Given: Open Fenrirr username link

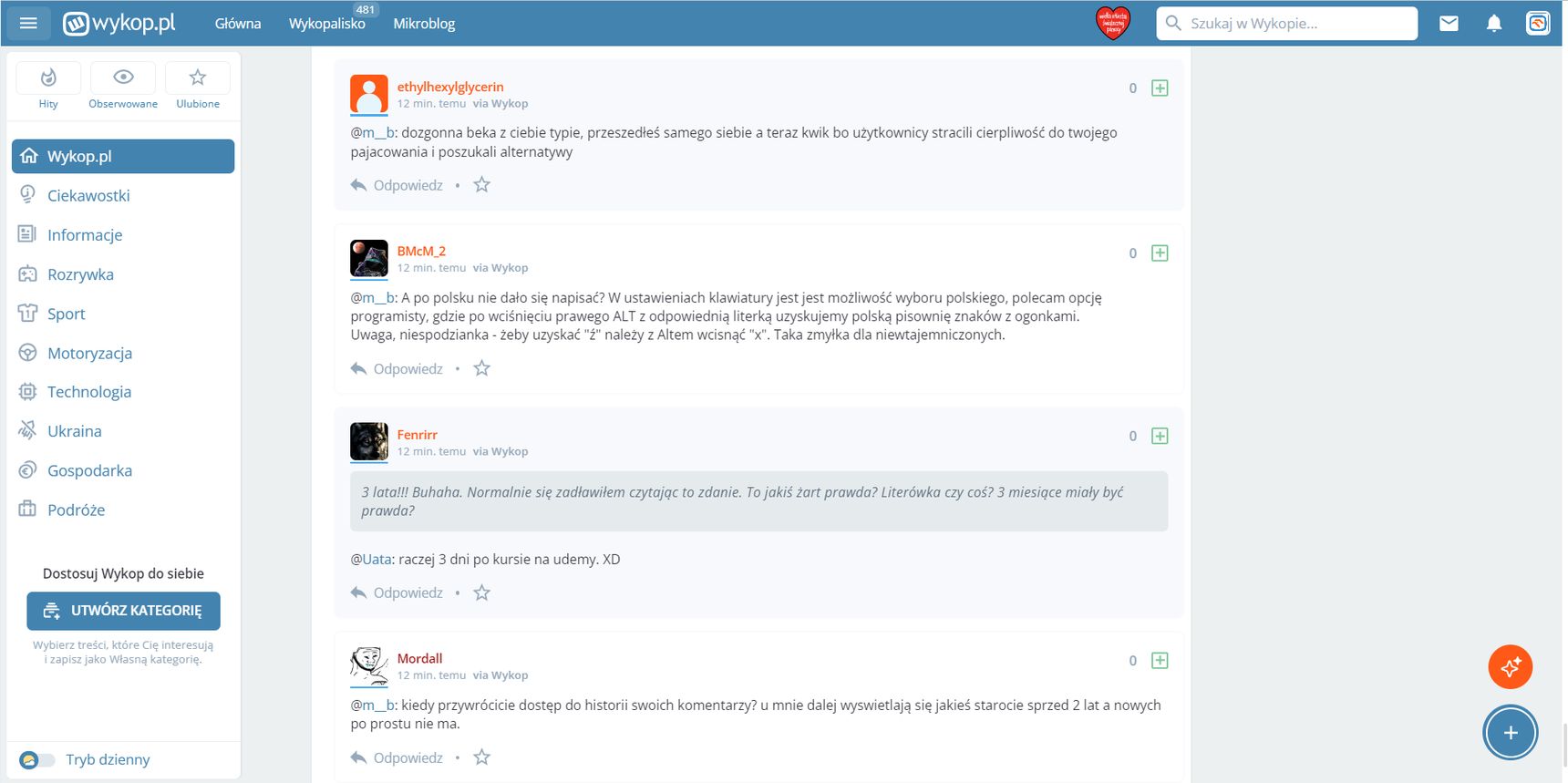Looking at the screenshot, I should coord(417,435).
